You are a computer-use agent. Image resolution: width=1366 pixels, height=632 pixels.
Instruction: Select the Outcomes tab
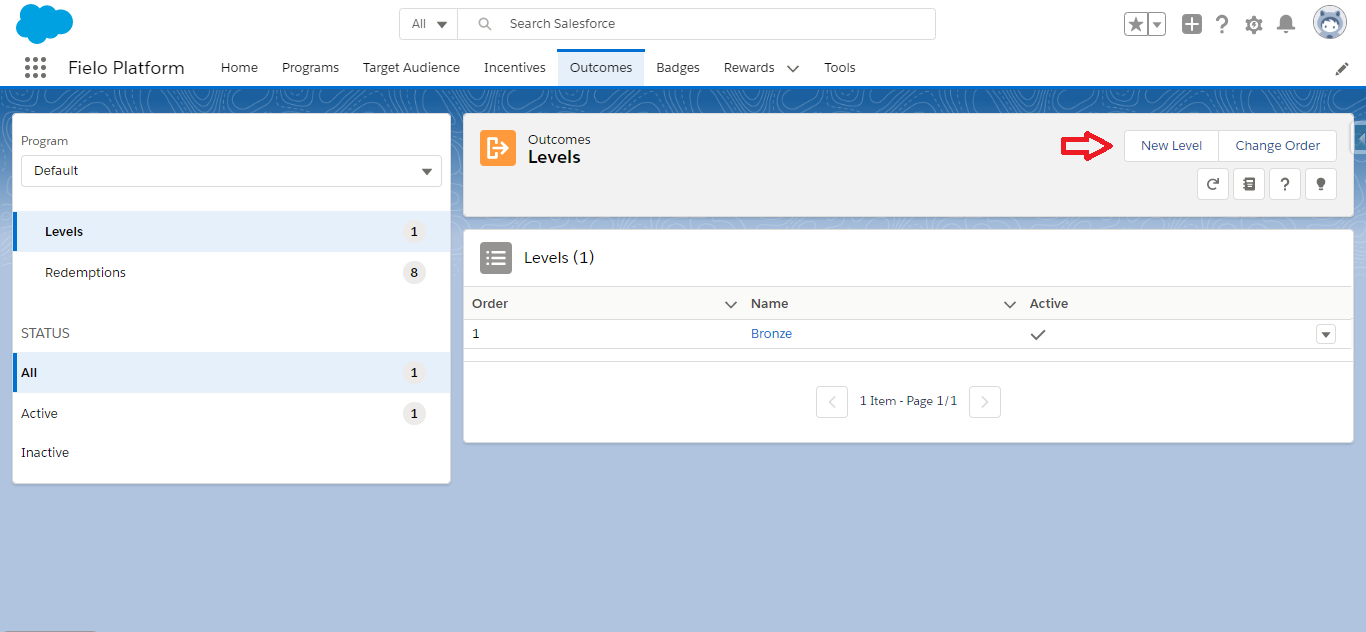click(601, 68)
